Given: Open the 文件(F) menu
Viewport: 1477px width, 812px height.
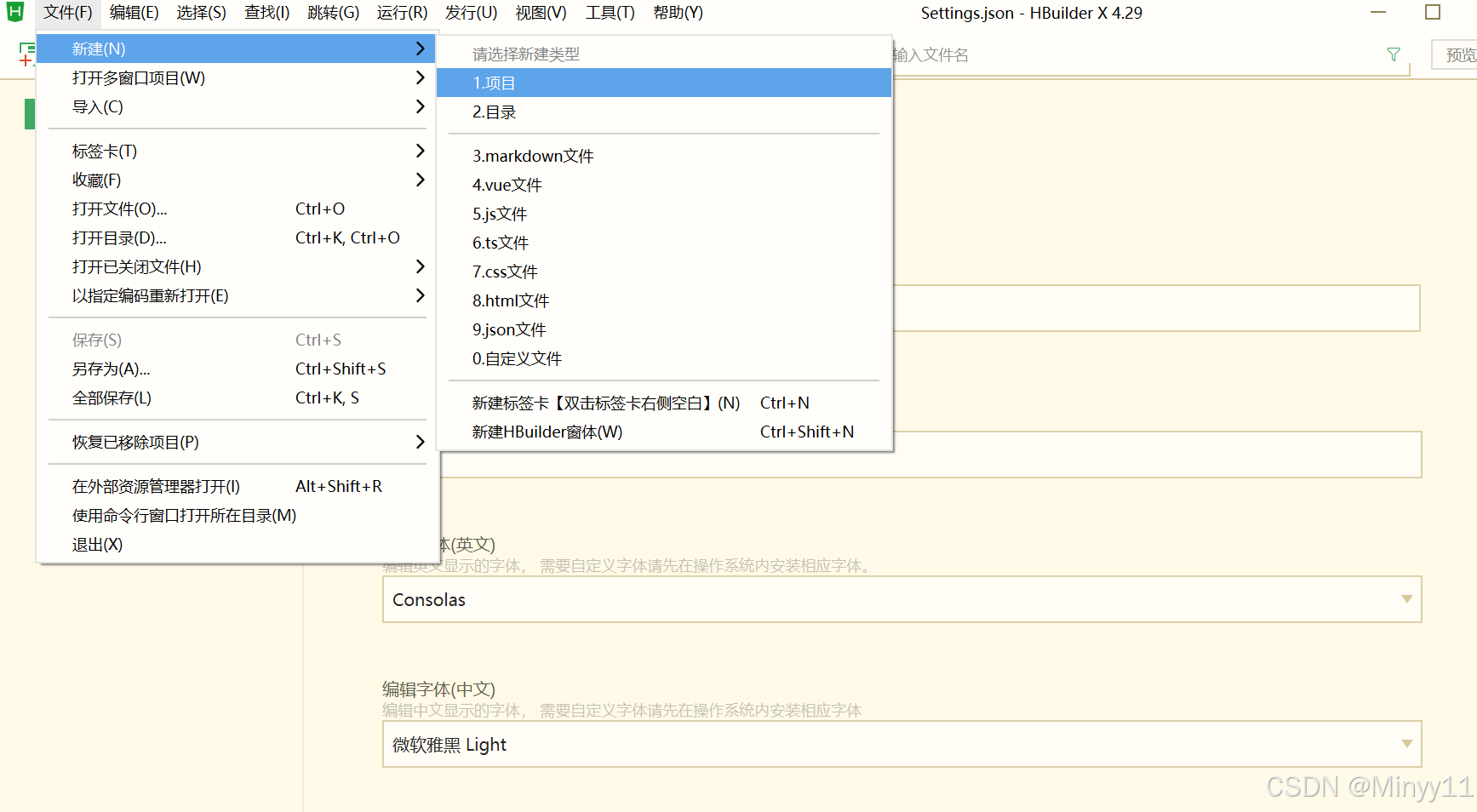Looking at the screenshot, I should point(68,13).
